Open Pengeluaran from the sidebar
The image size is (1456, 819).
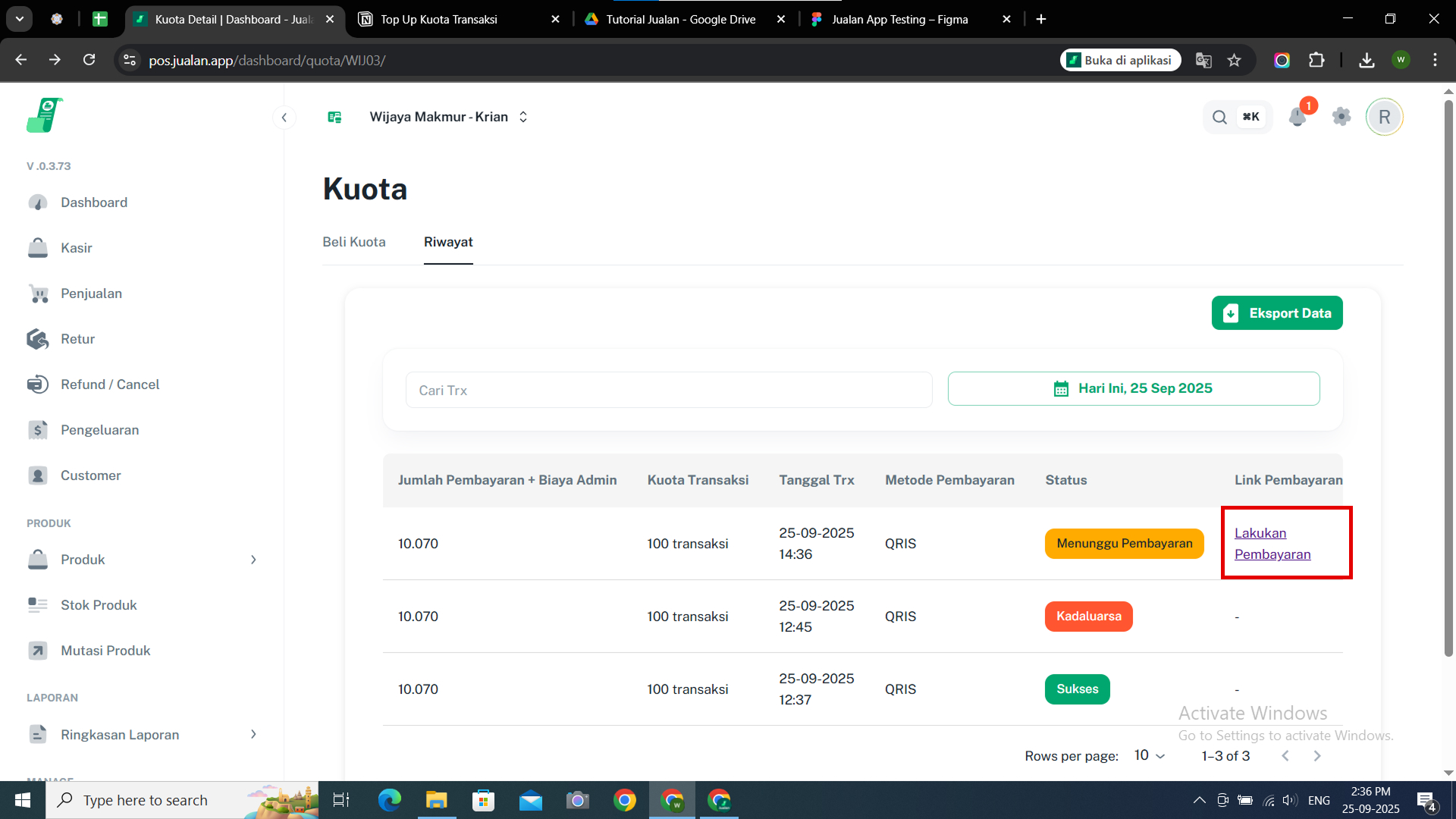click(x=99, y=430)
